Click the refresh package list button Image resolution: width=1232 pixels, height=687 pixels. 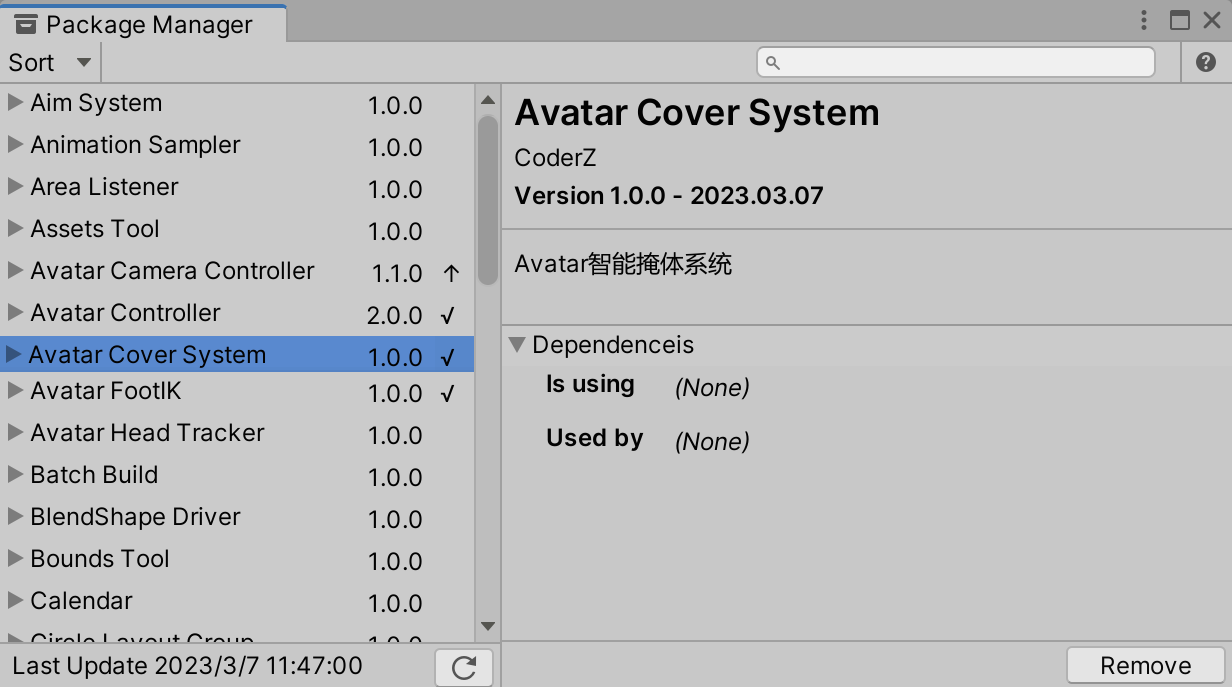pos(464,667)
